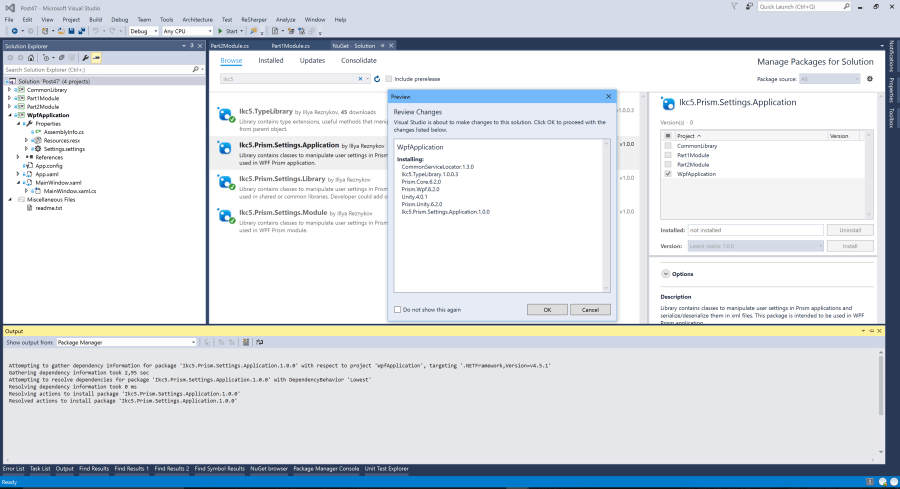Click Solution Explorer Home icon
Image resolution: width=900 pixels, height=489 pixels.
point(31,57)
